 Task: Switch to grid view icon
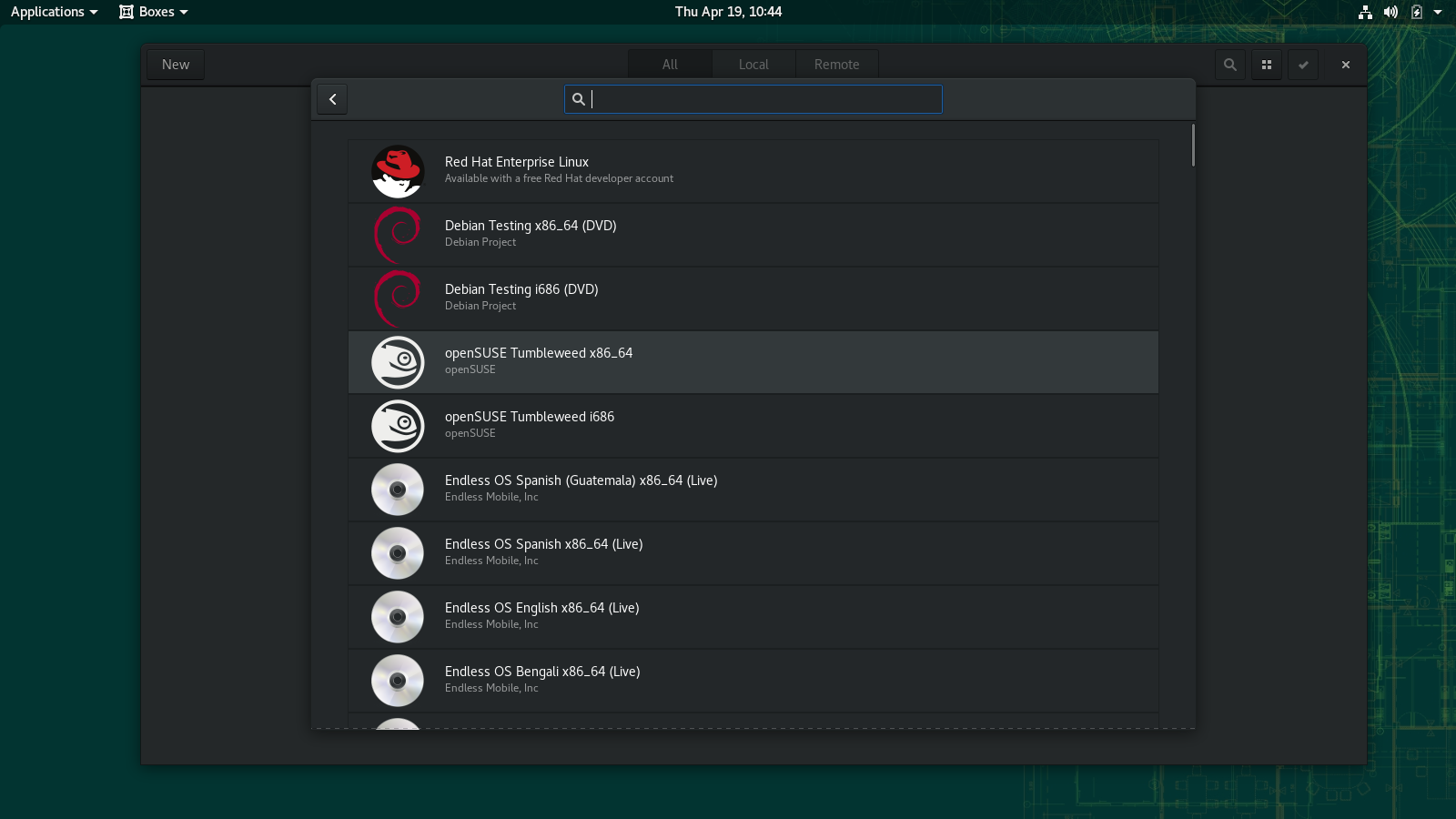1266,65
